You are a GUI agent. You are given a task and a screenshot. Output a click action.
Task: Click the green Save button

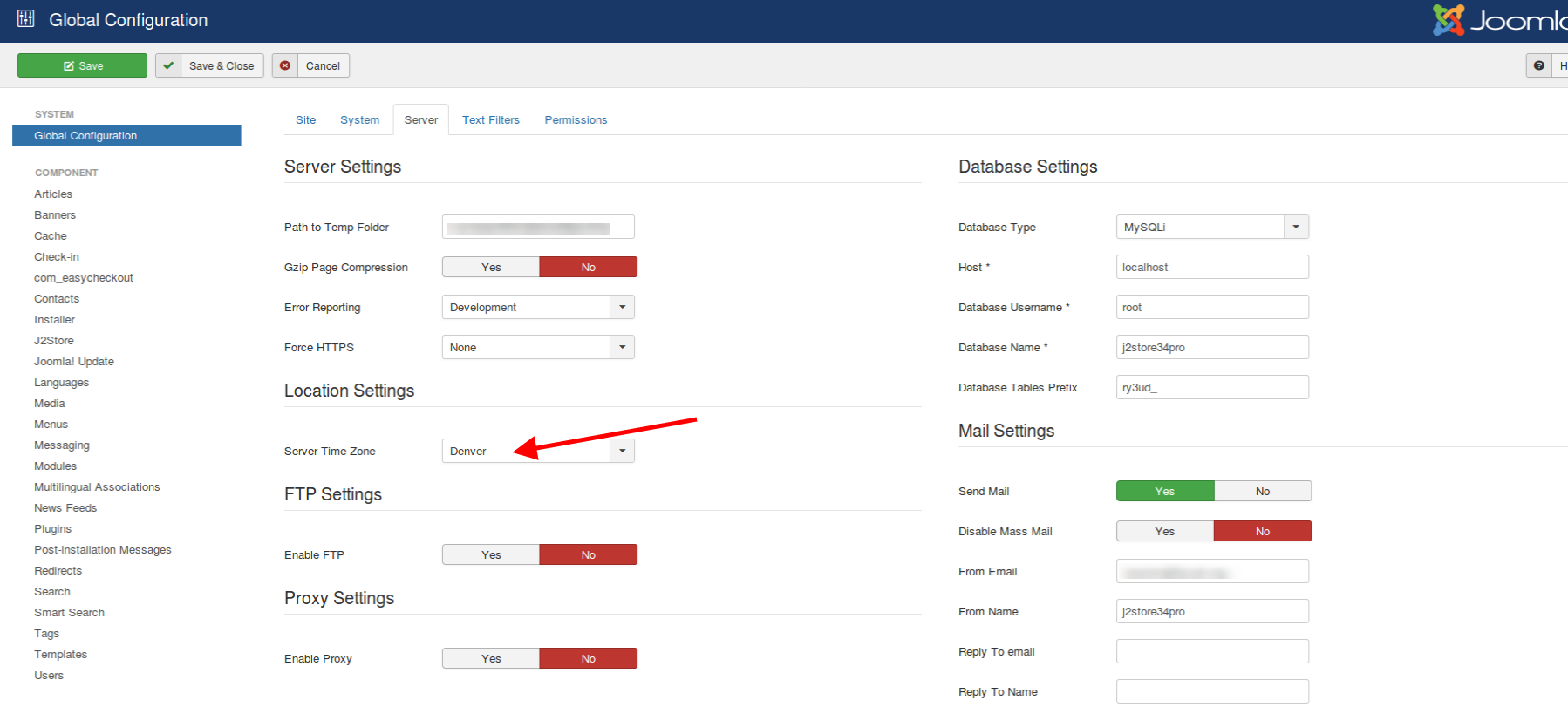pyautogui.click(x=82, y=65)
